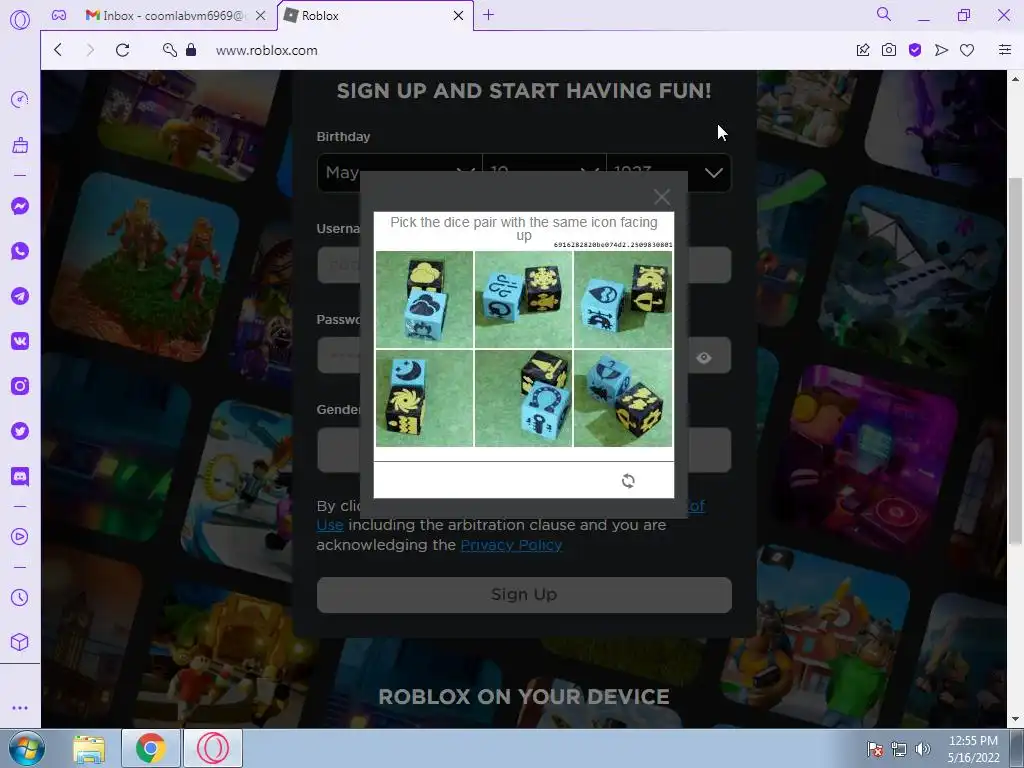Open Instagram in Opera sidebar
This screenshot has width=1024, height=768.
click(20, 386)
